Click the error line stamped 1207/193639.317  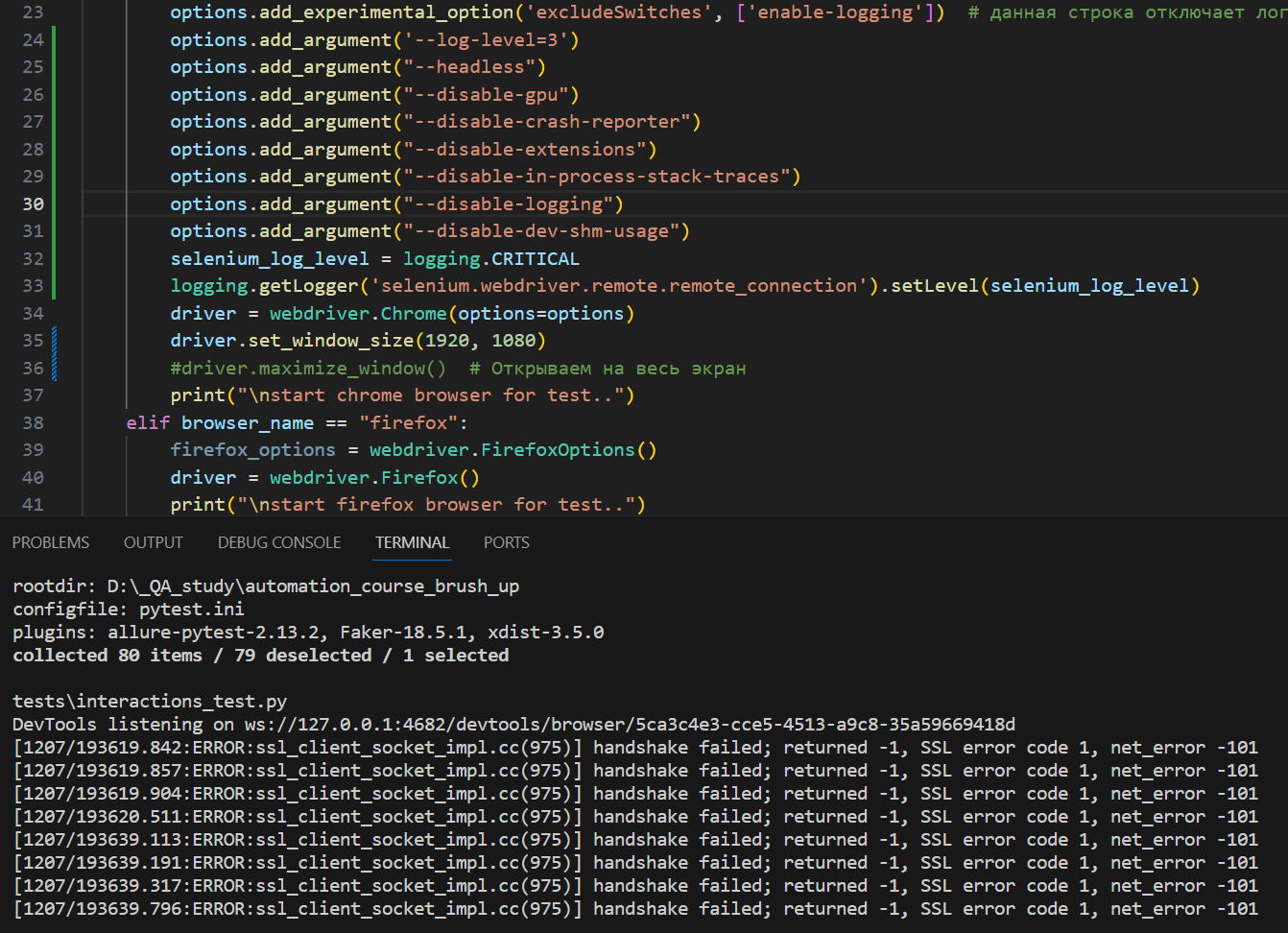[635, 886]
